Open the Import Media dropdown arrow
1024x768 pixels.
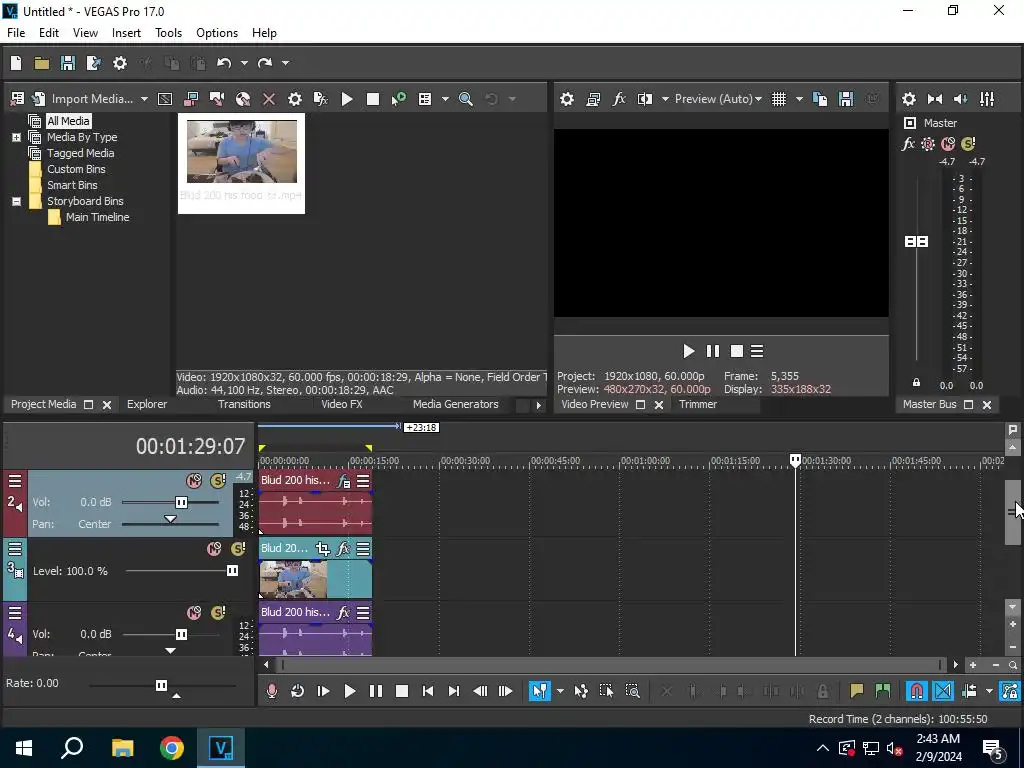click(x=144, y=99)
